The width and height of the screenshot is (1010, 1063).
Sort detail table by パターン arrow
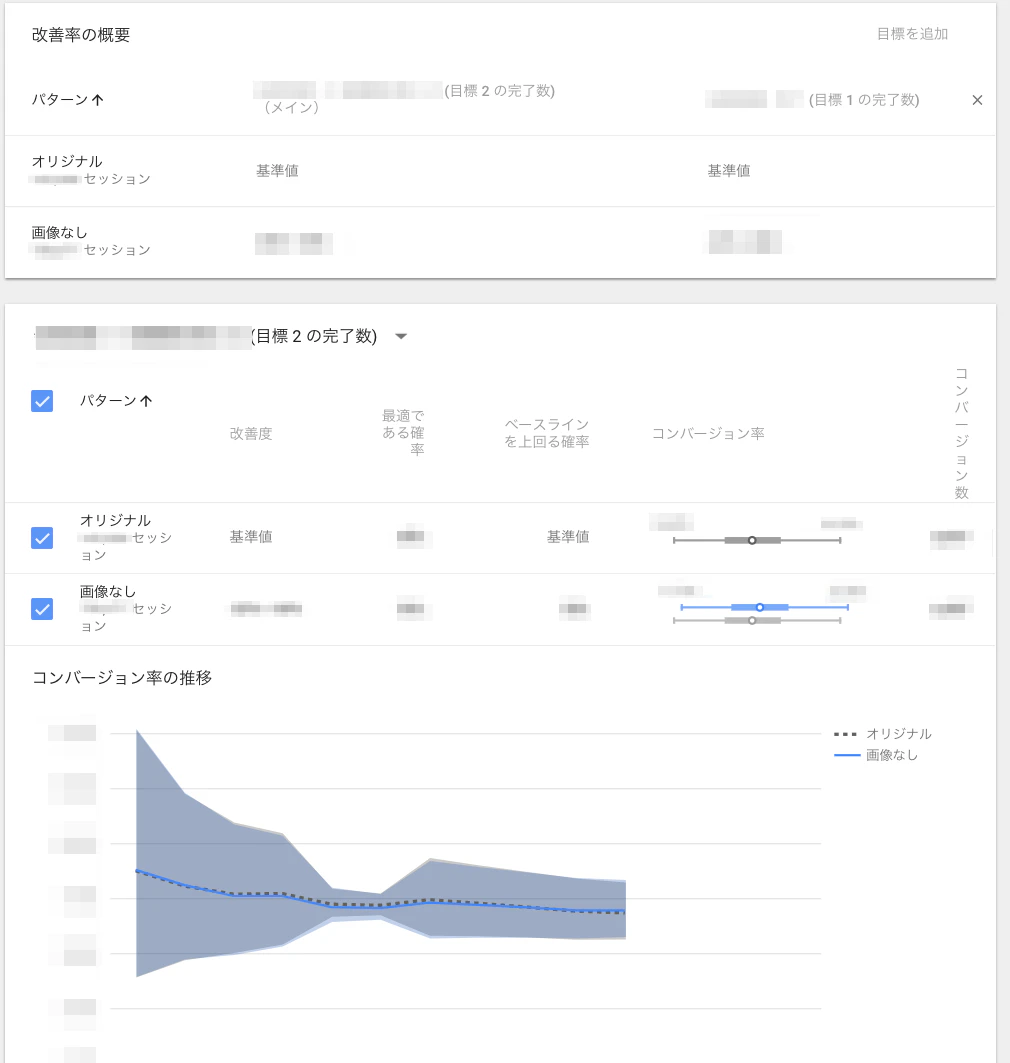[146, 401]
